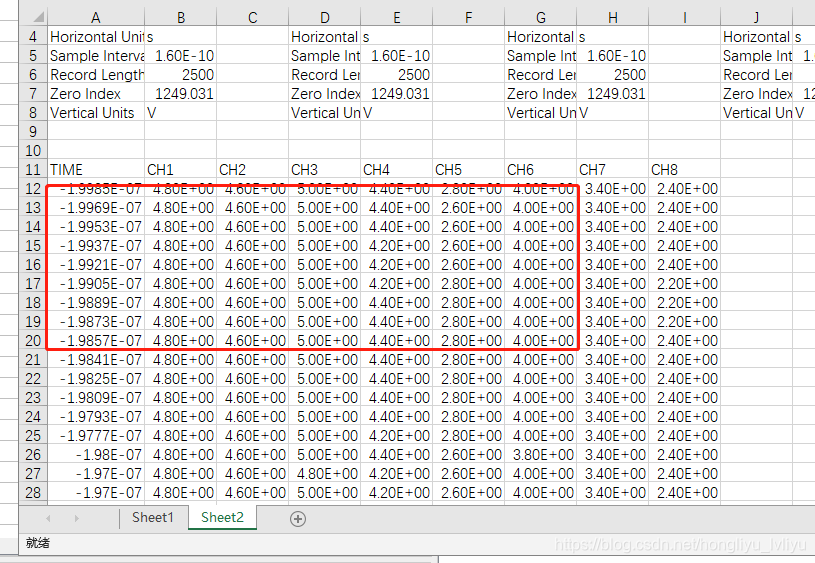Select row 4 header

(33, 37)
